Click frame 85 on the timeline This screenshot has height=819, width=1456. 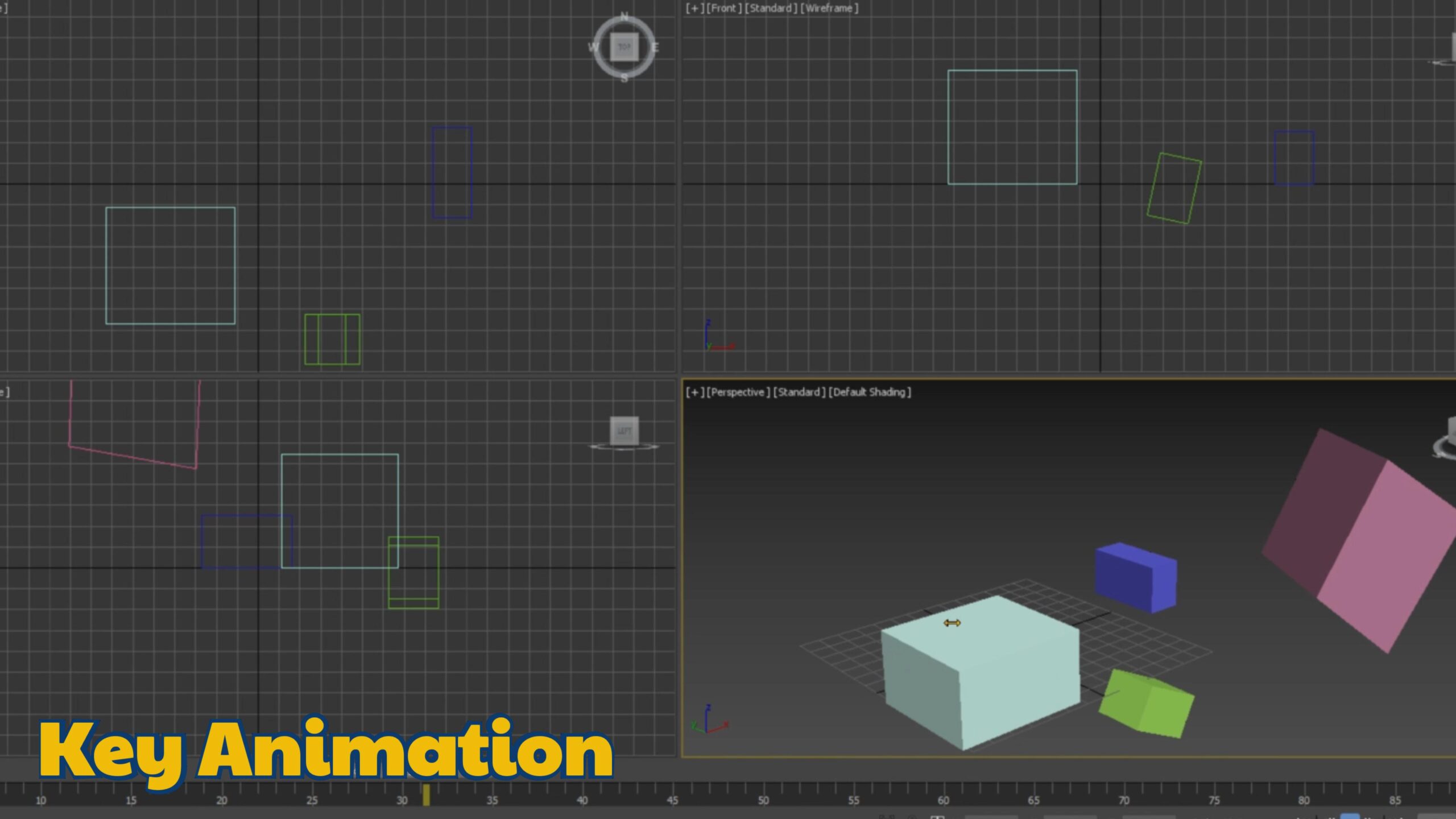(1395, 800)
